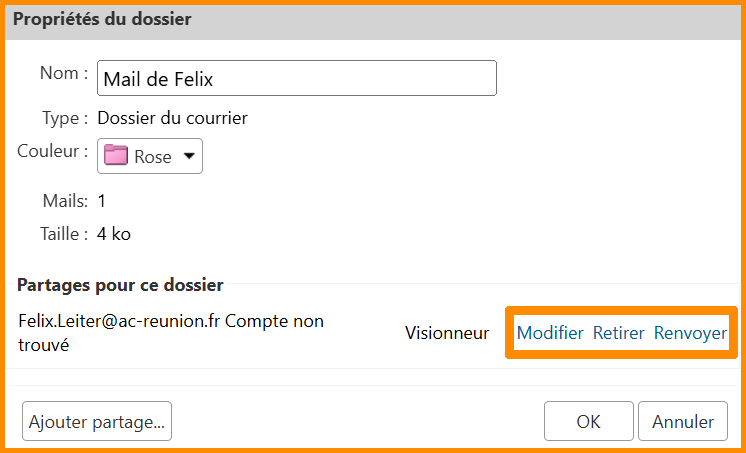The height and width of the screenshot is (453, 746).
Task: Click the Type label
Action: pos(65,118)
